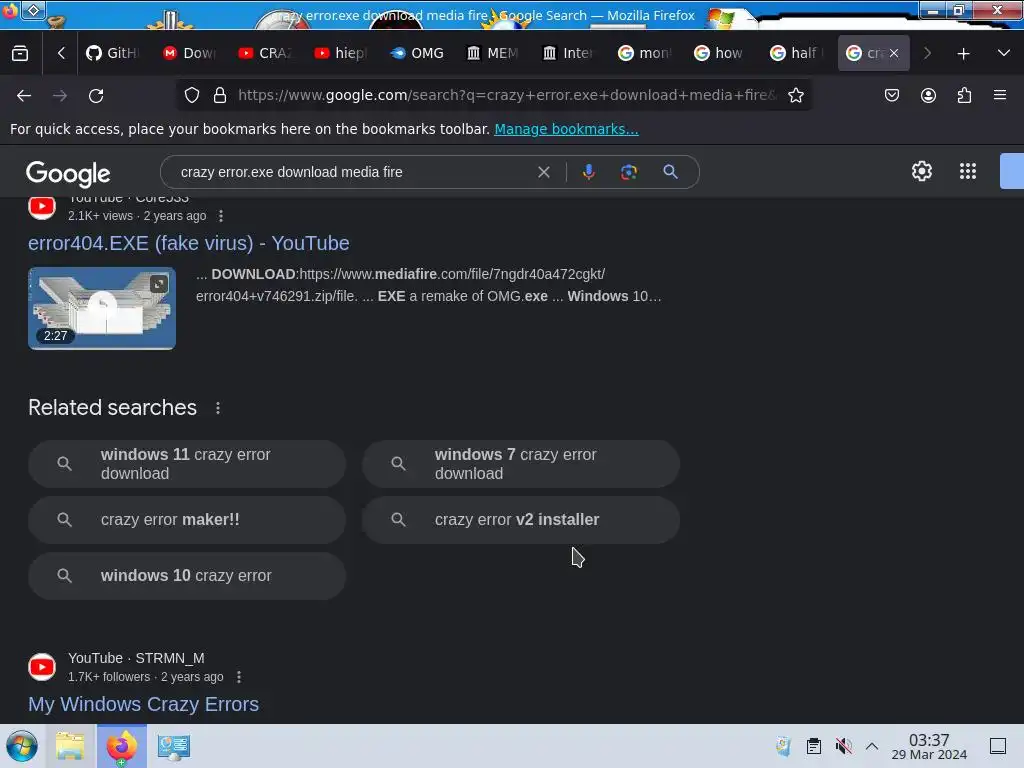Open Firefox View icon in tab bar
Image resolution: width=1024 pixels, height=768 pixels.
click(x=20, y=54)
